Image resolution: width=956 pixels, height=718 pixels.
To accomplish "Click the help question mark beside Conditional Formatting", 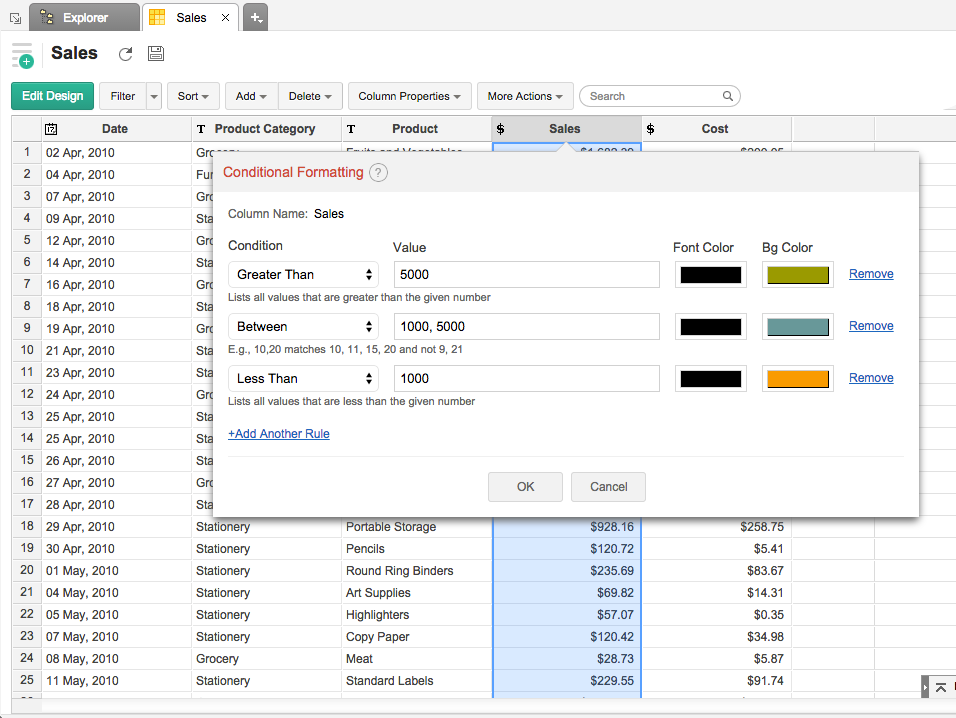I will [x=378, y=172].
